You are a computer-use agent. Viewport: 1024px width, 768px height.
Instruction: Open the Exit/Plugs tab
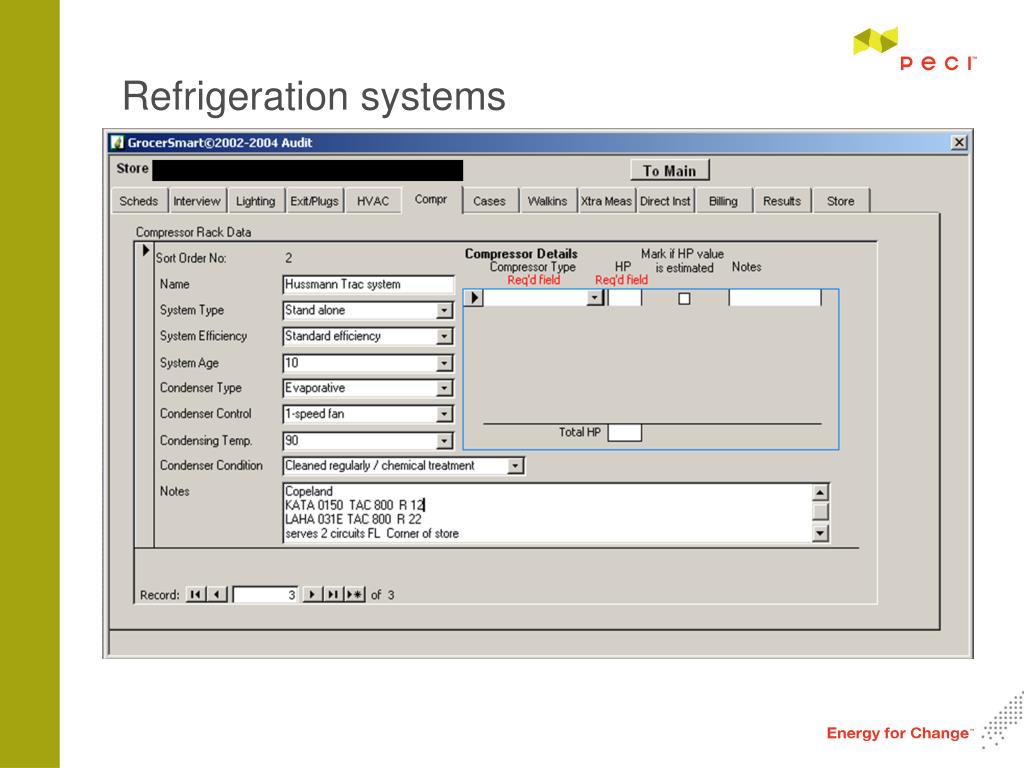[x=314, y=201]
